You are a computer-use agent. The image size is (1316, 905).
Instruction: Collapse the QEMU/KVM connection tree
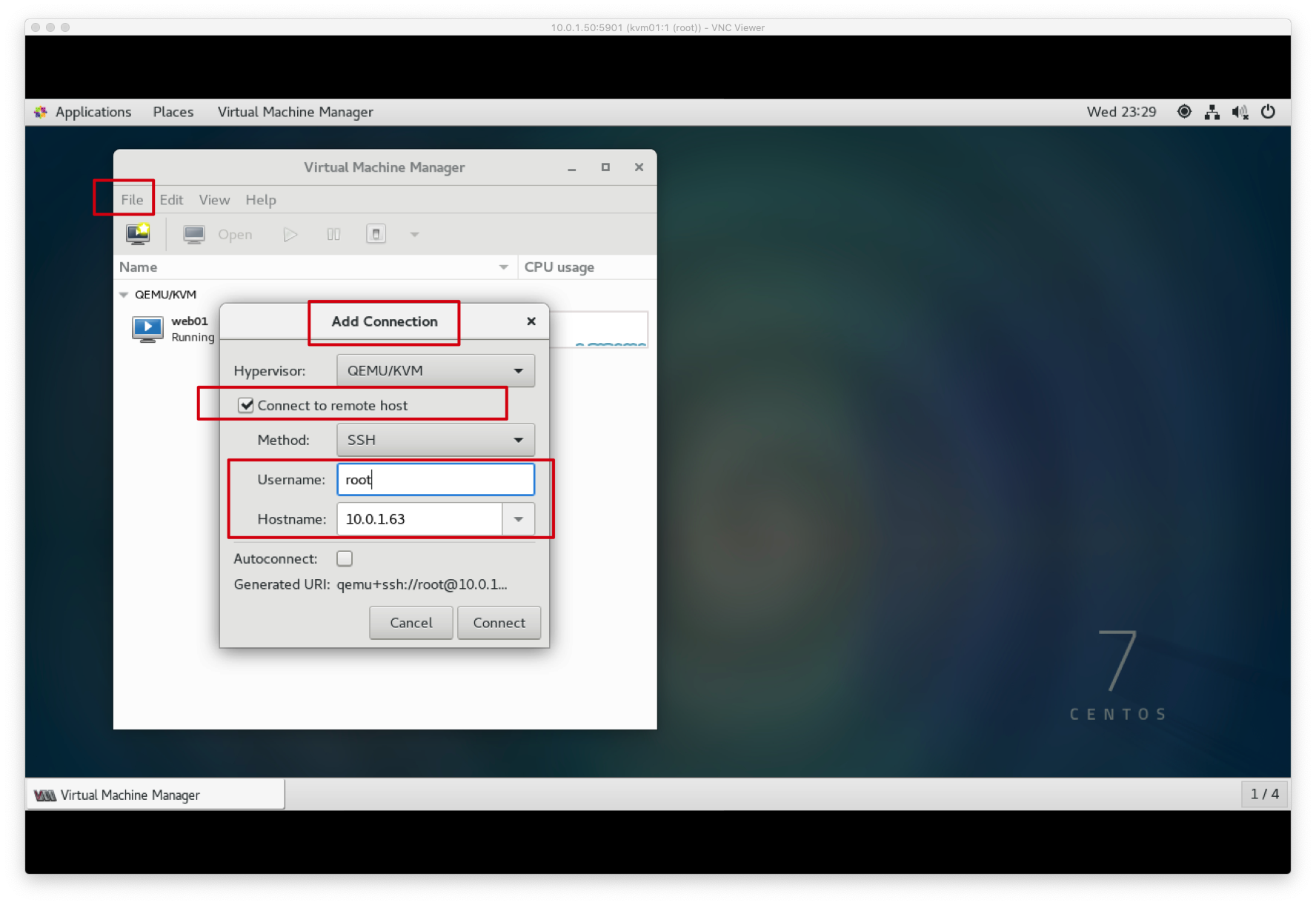pyautogui.click(x=124, y=295)
